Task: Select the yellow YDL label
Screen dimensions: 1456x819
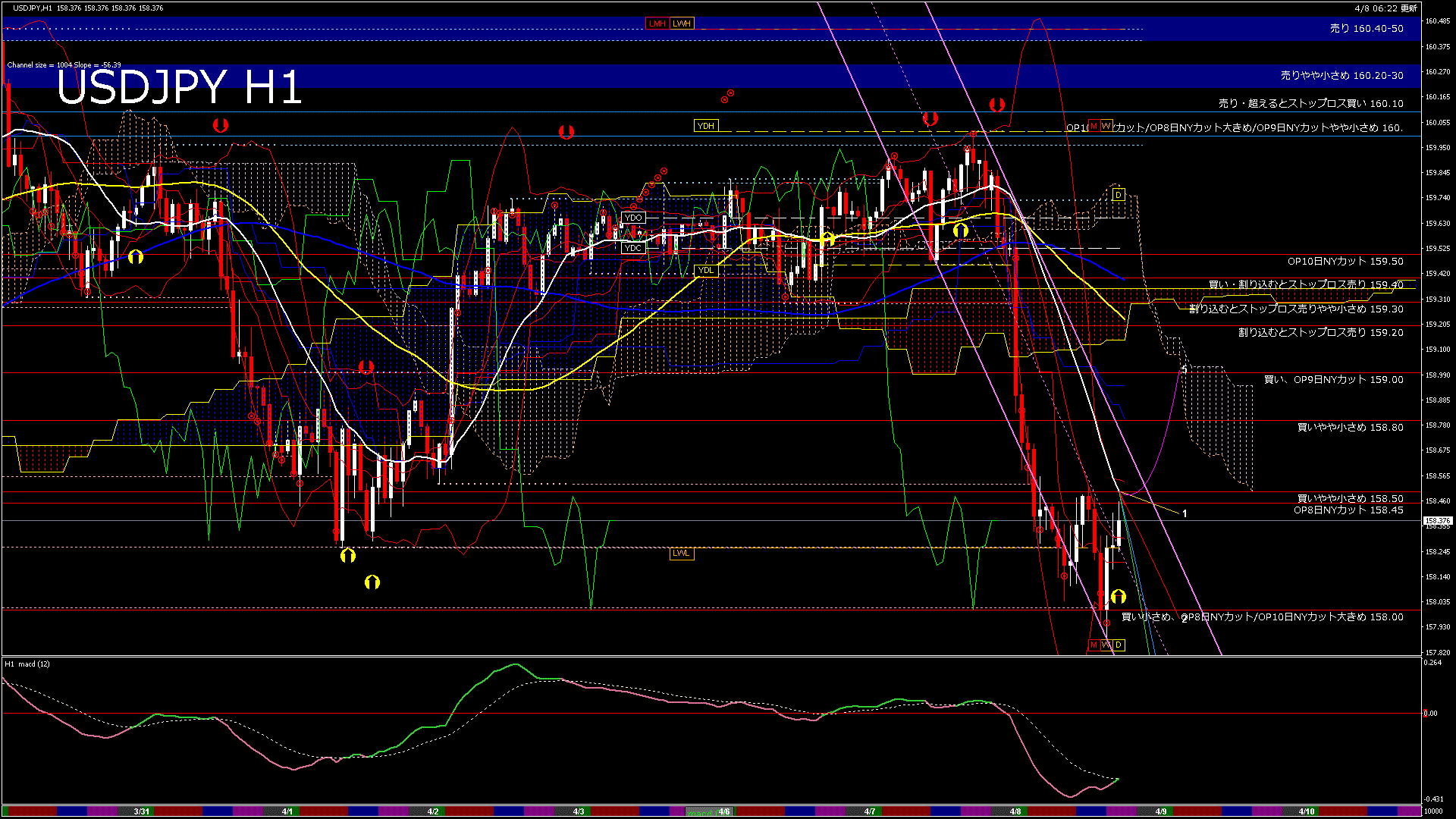Action: tap(706, 270)
